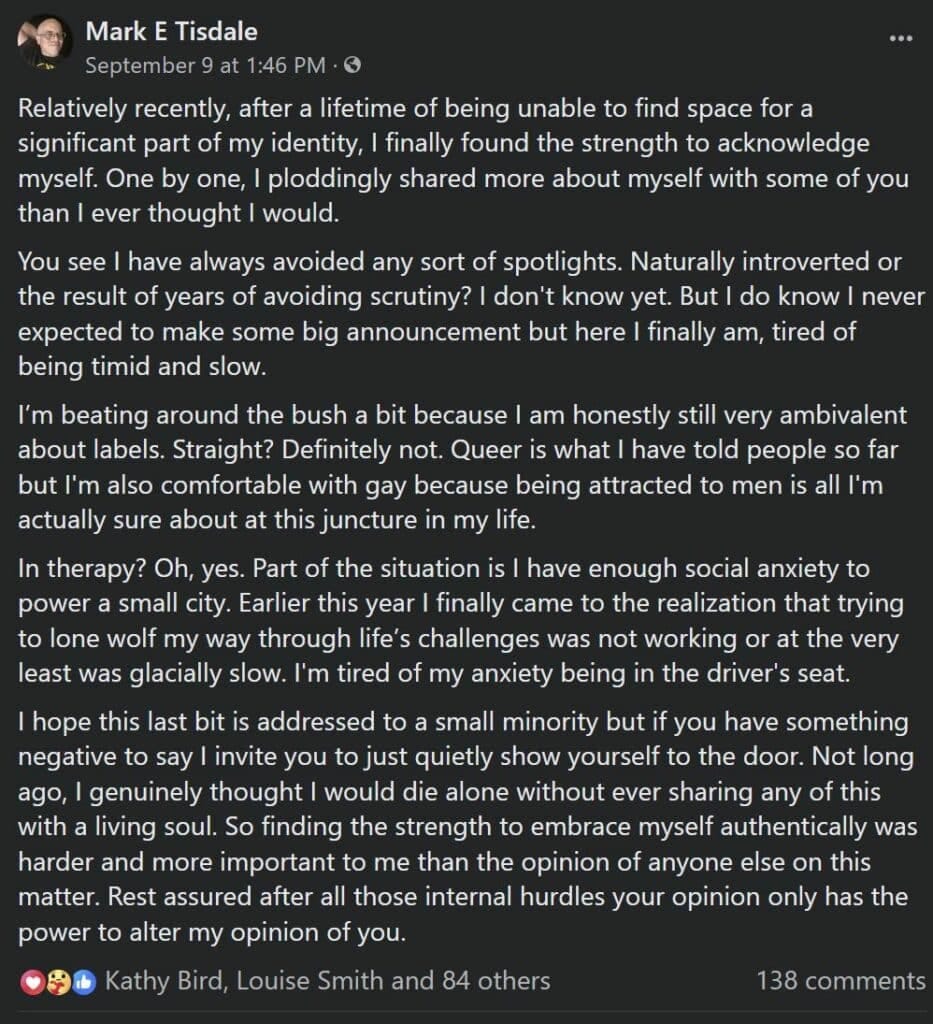Open Mark E Tisdale's profile picture
Screen dimensions: 933x1024
[44, 42]
